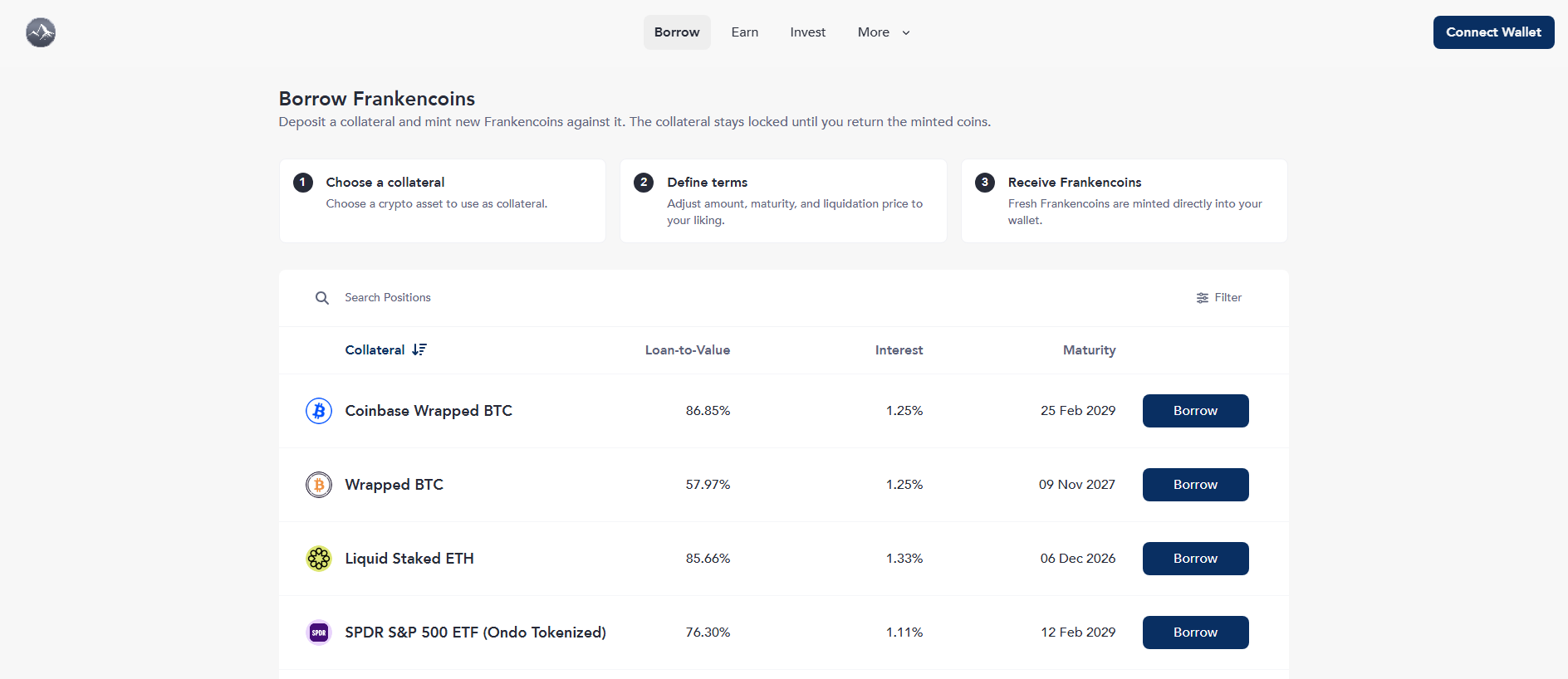Select the Liquid Staked ETH name
1568x679 pixels.
[409, 559]
